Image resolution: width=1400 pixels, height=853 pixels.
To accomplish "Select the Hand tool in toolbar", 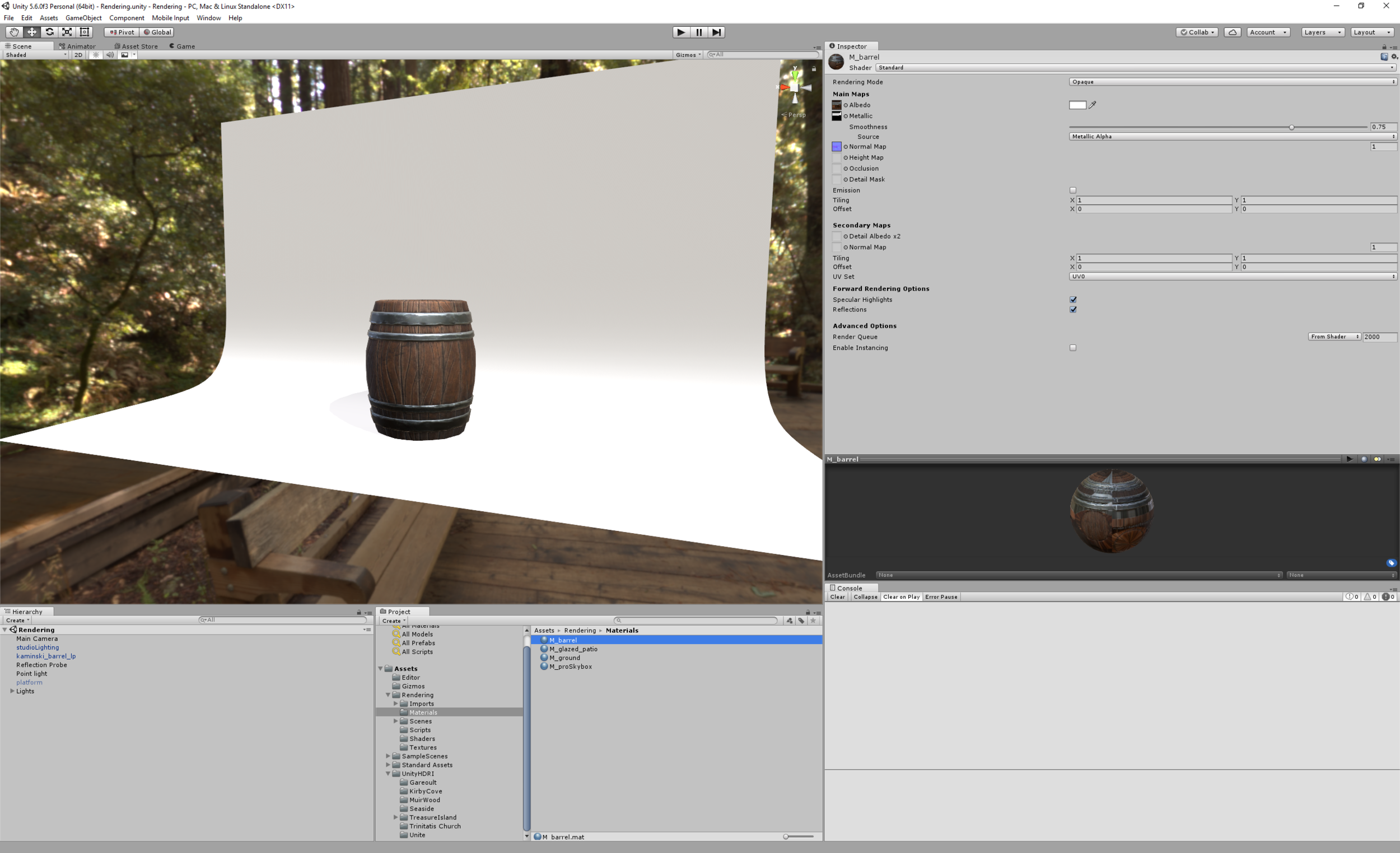I will (14, 32).
